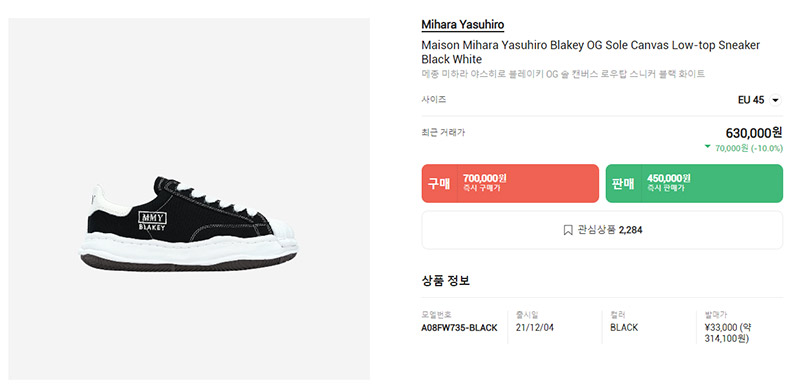This screenshot has width=800, height=387.
Task: Select the EU 45 size value
Action: (751, 100)
